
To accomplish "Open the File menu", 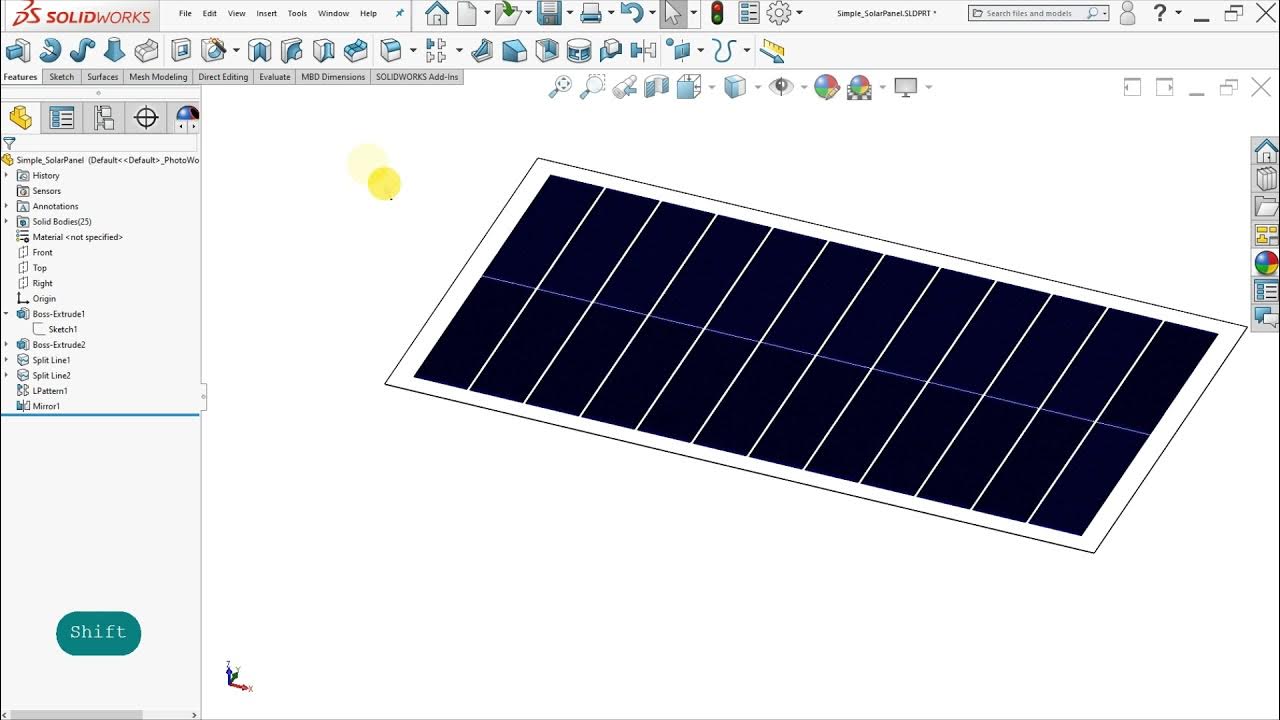I will pos(185,14).
